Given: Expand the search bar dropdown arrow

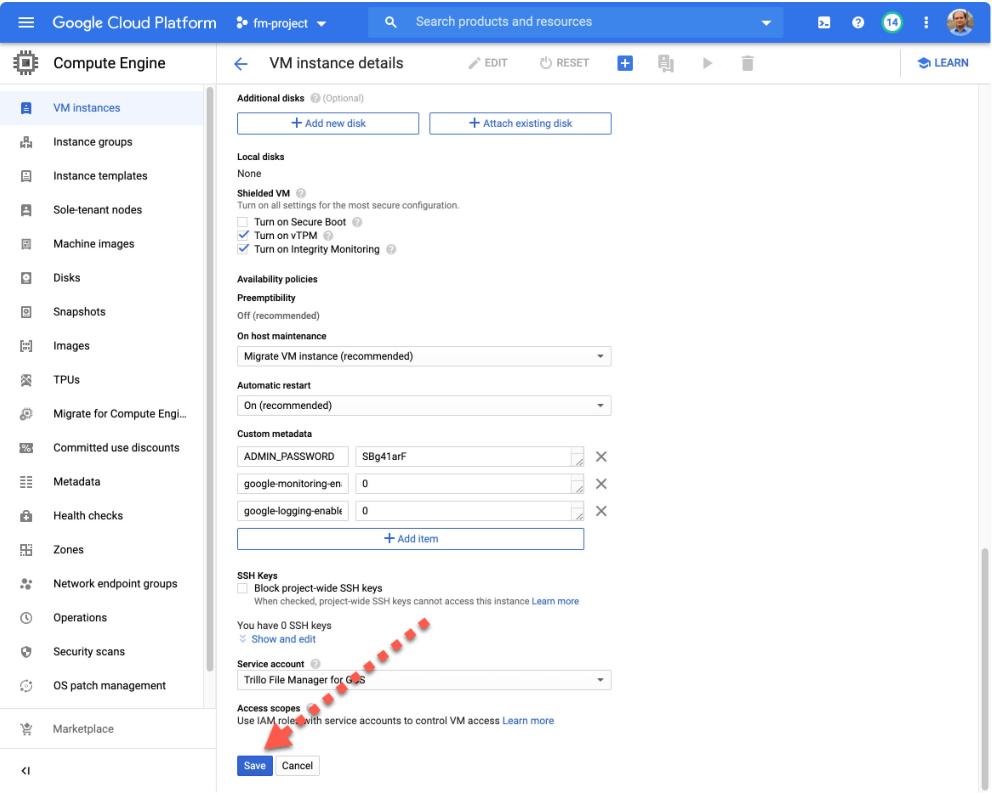Looking at the screenshot, I should 766,23.
